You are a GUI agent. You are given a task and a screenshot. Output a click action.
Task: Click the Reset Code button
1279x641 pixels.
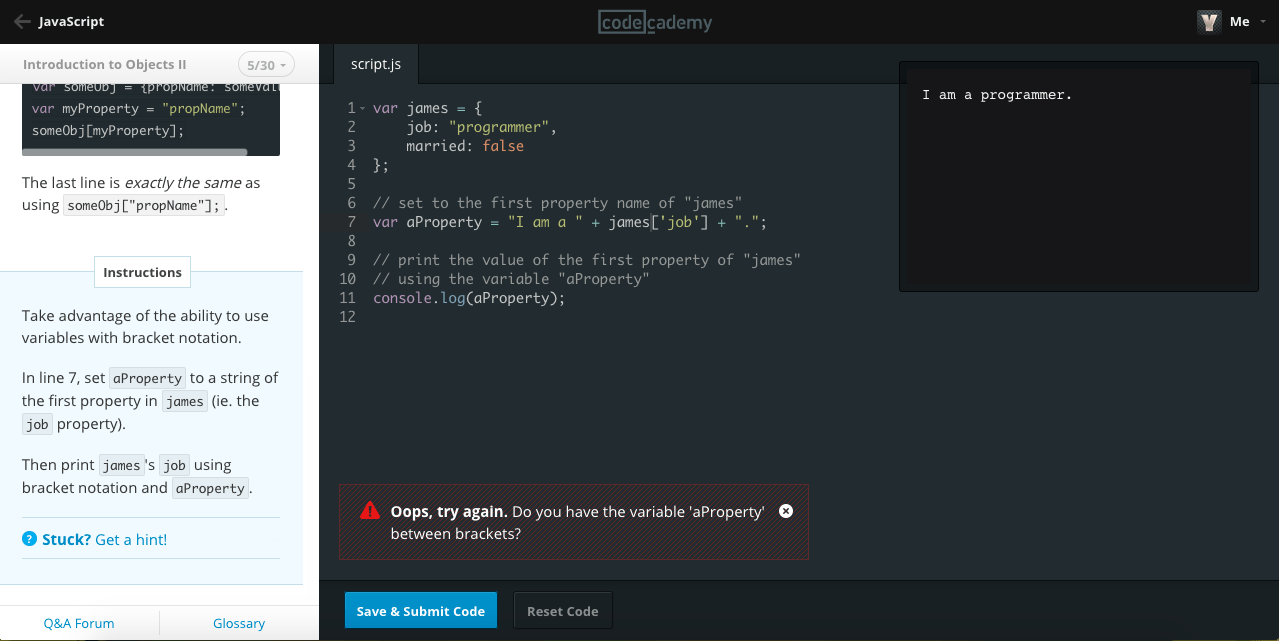click(x=562, y=610)
